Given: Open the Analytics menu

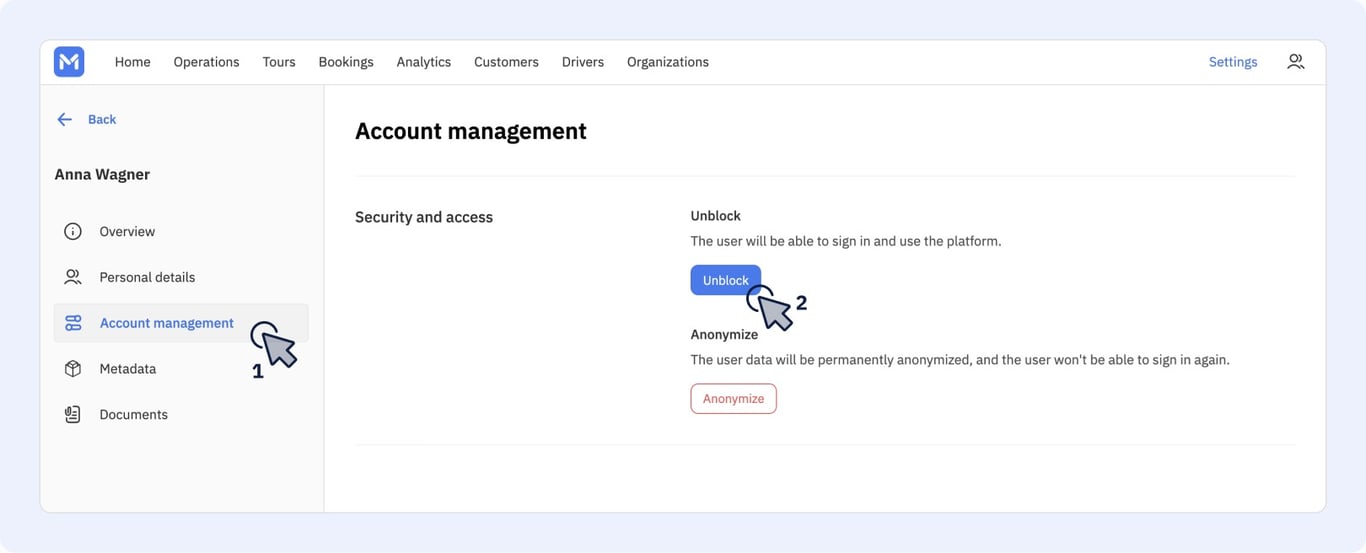Looking at the screenshot, I should click(x=424, y=62).
